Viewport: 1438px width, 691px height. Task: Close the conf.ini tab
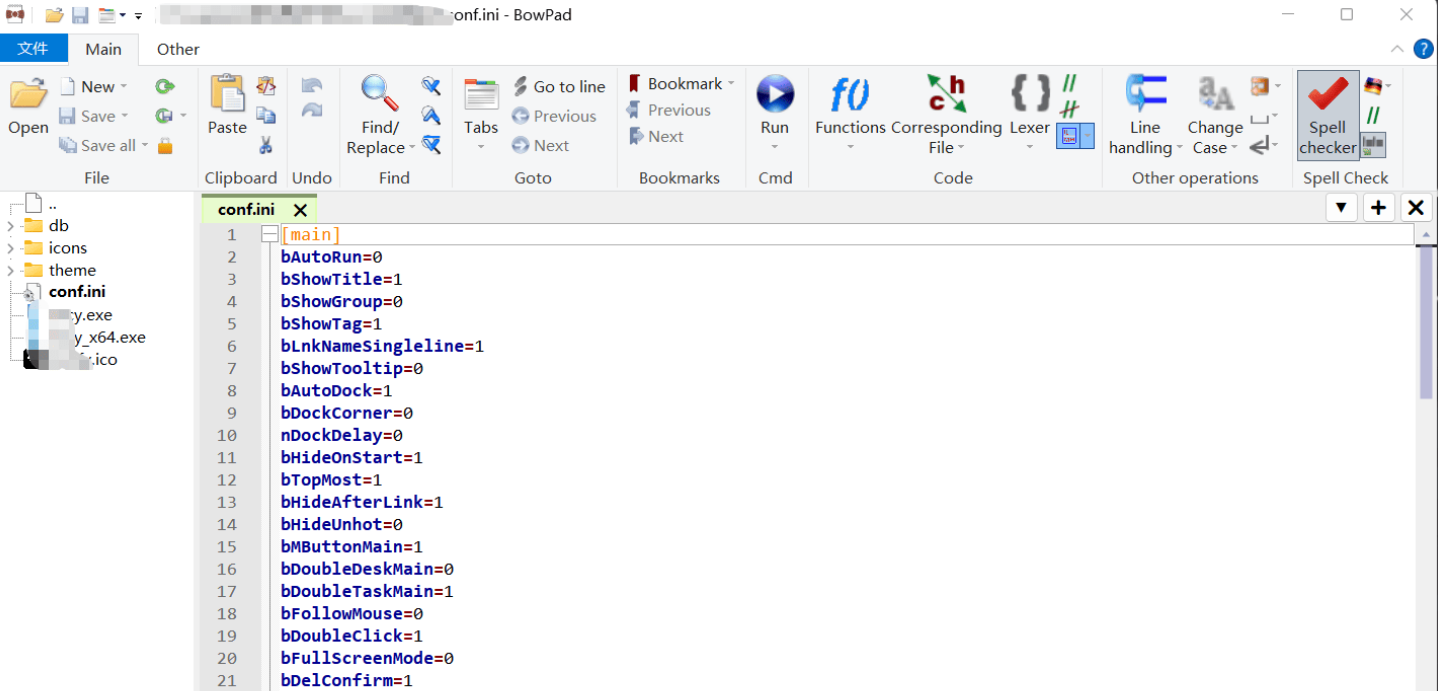pos(300,210)
